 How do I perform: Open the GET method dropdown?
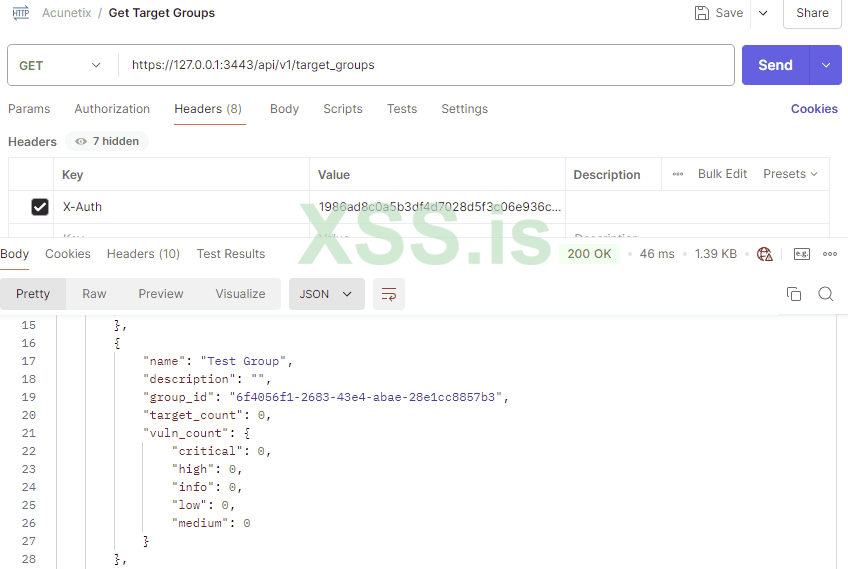click(60, 65)
